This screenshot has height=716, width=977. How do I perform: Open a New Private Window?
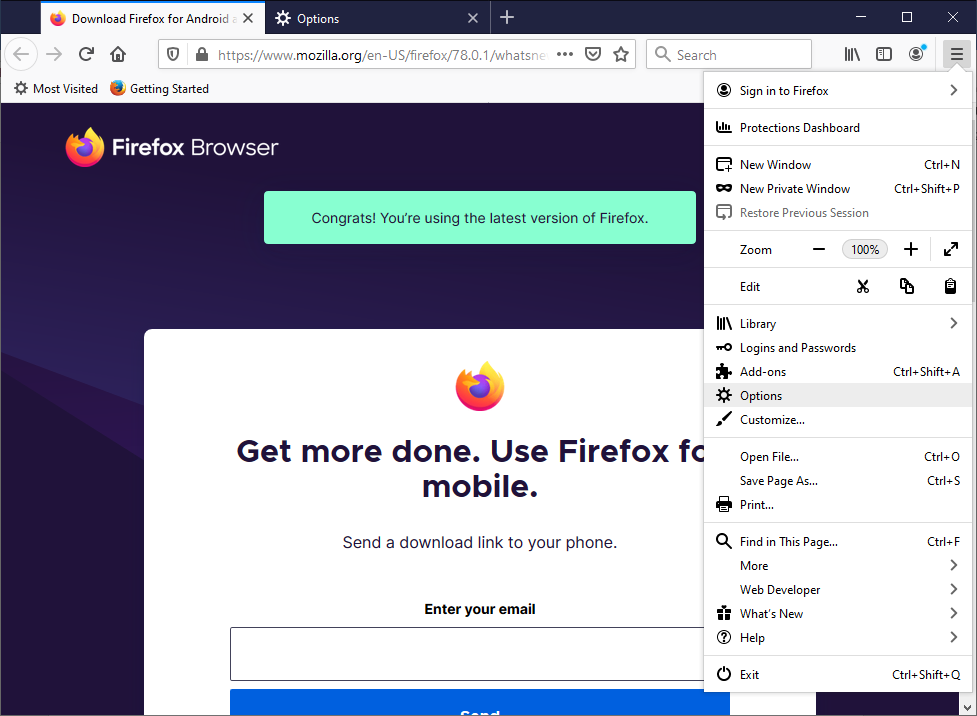click(794, 188)
